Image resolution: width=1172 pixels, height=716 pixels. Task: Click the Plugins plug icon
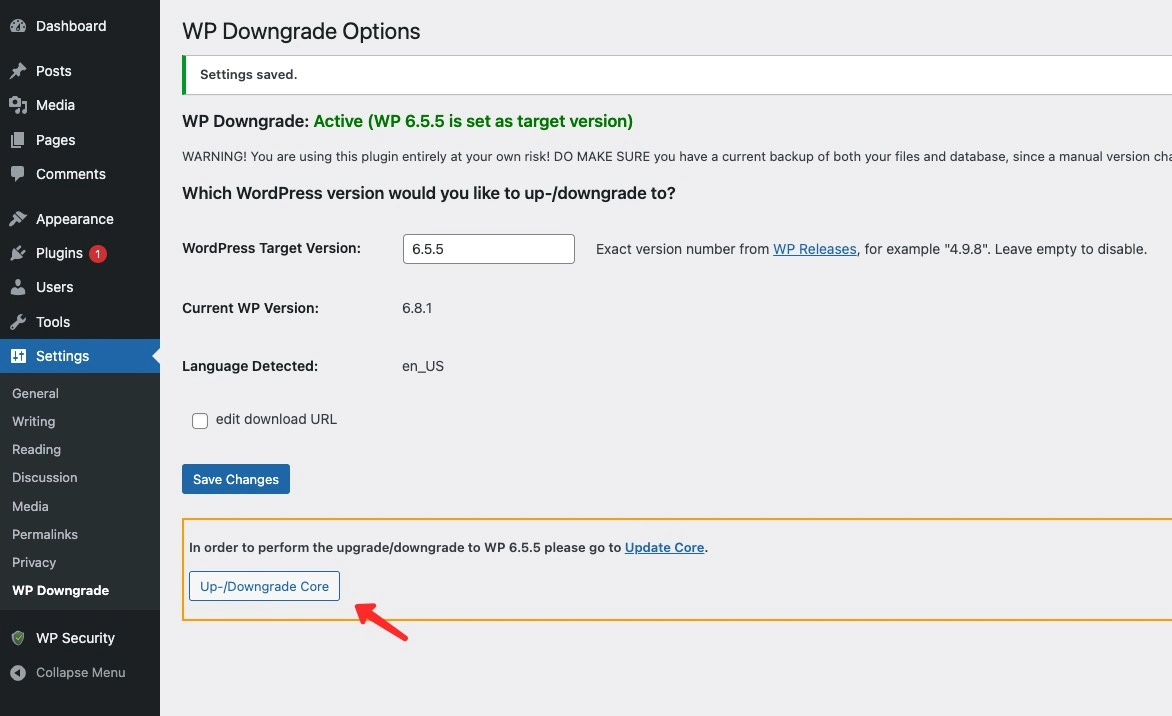pos(18,253)
